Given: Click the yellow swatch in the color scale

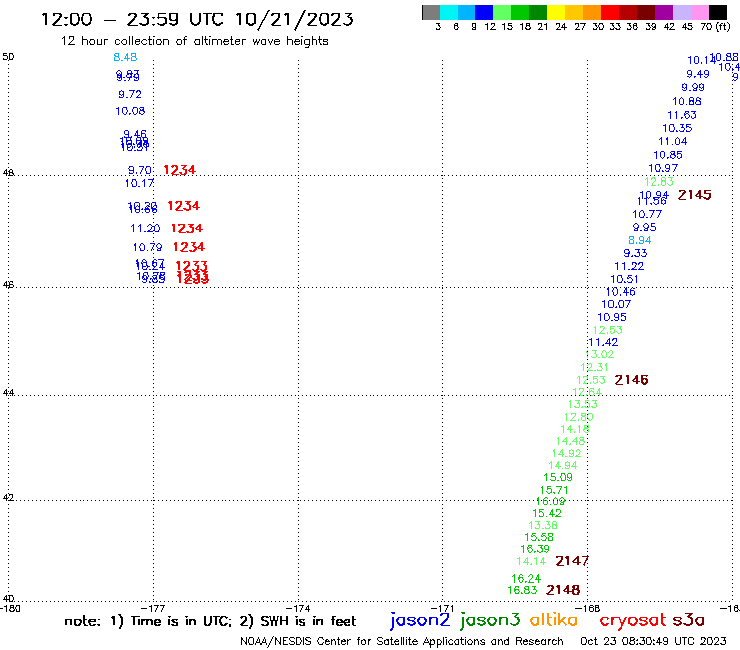Looking at the screenshot, I should tap(556, 12).
